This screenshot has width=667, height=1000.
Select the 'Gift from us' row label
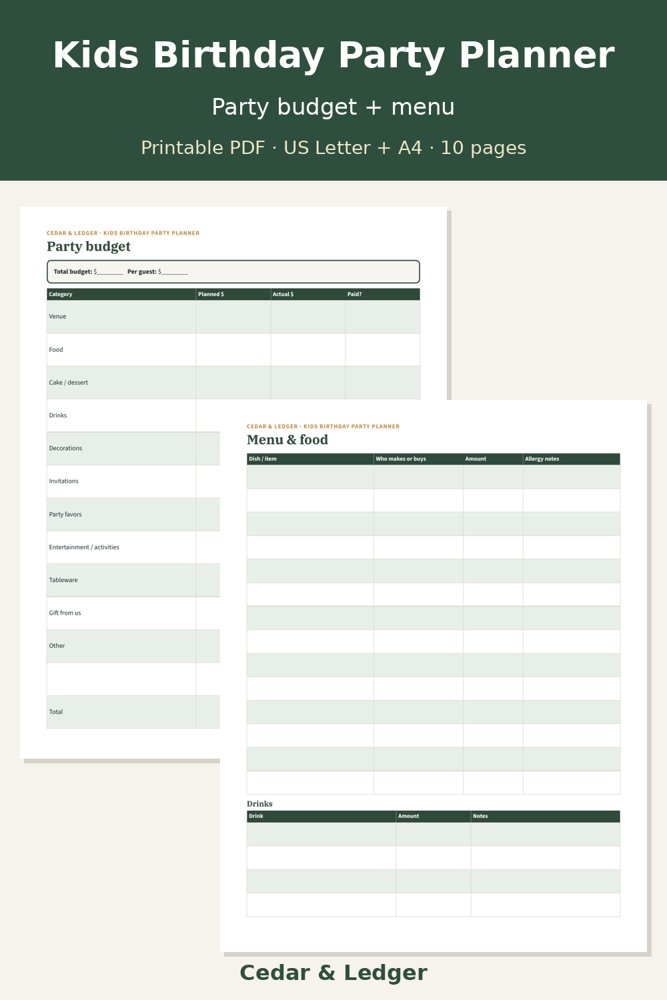[x=65, y=613]
